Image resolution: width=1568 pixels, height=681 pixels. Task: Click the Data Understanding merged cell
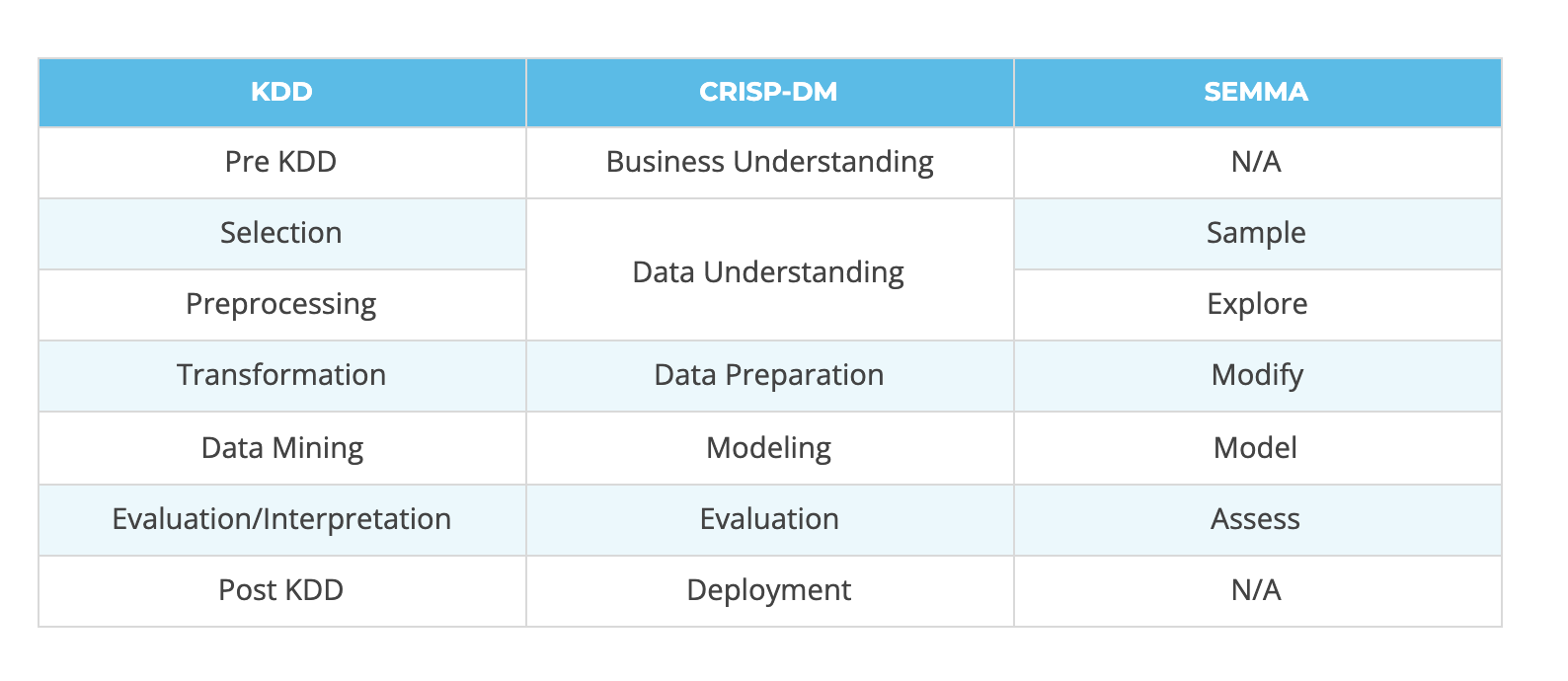768,272
